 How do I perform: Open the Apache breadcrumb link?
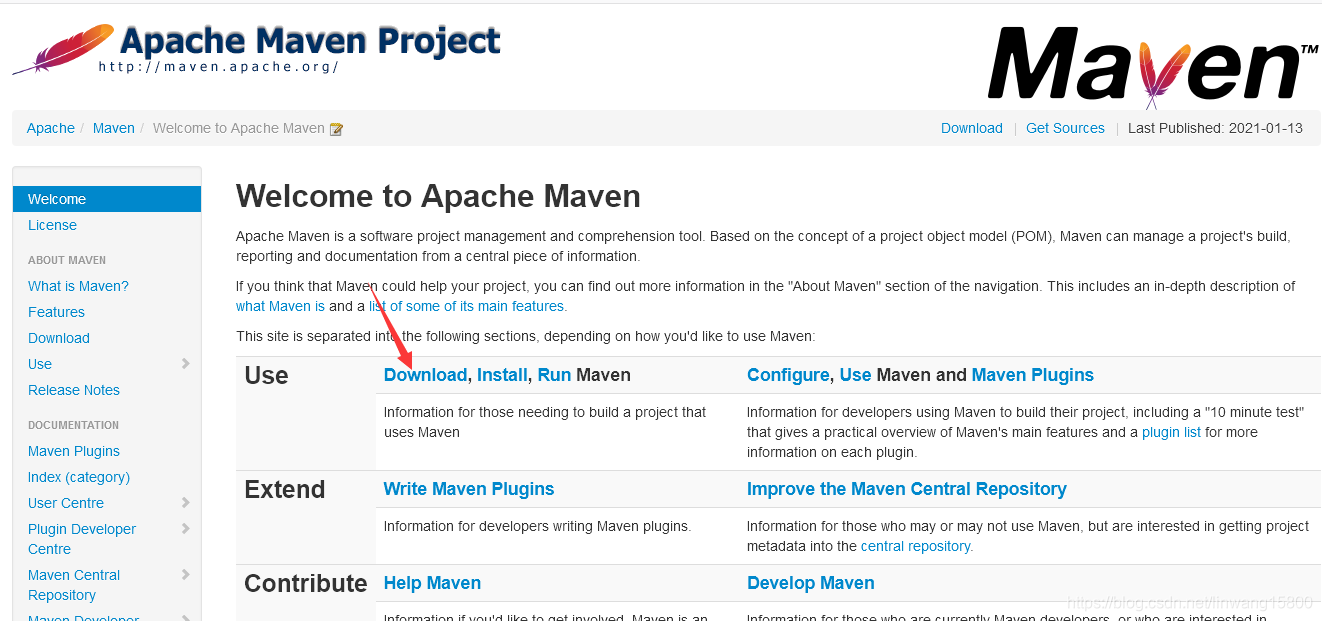[51, 128]
